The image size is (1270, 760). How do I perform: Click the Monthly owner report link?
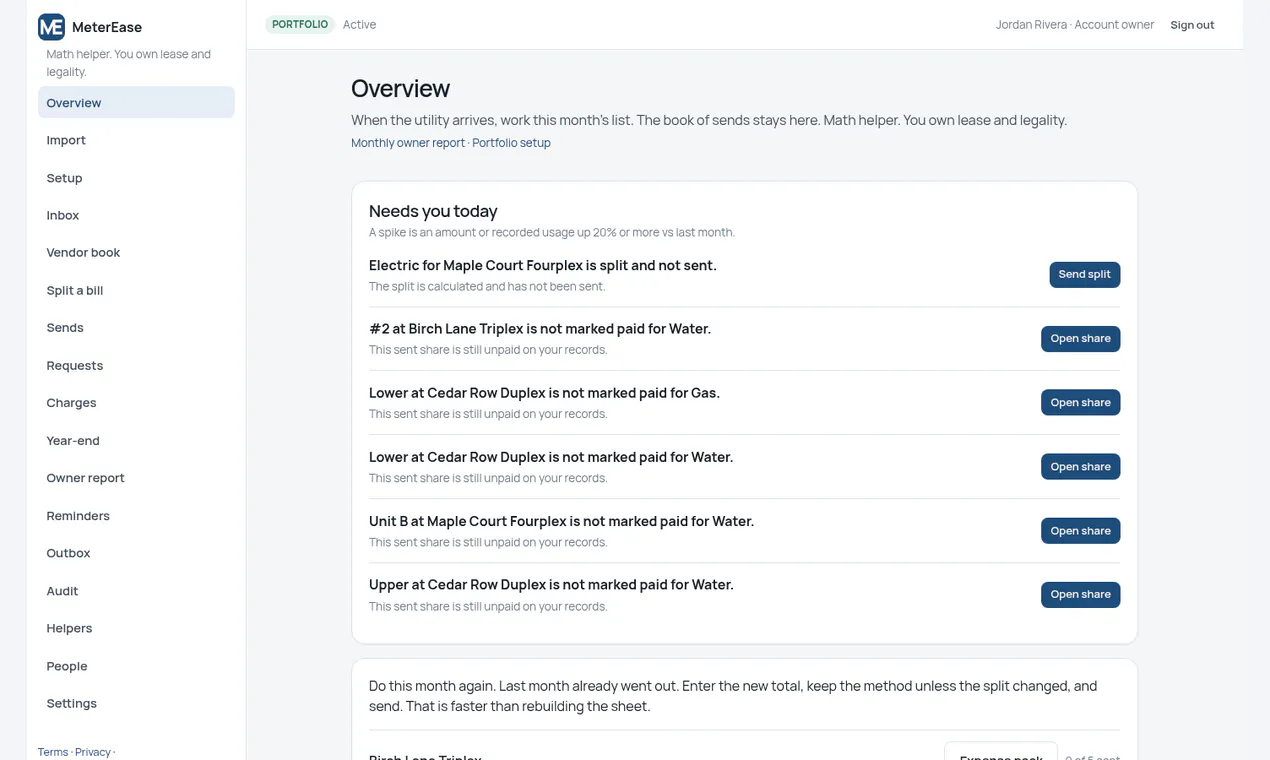pyautogui.click(x=408, y=143)
